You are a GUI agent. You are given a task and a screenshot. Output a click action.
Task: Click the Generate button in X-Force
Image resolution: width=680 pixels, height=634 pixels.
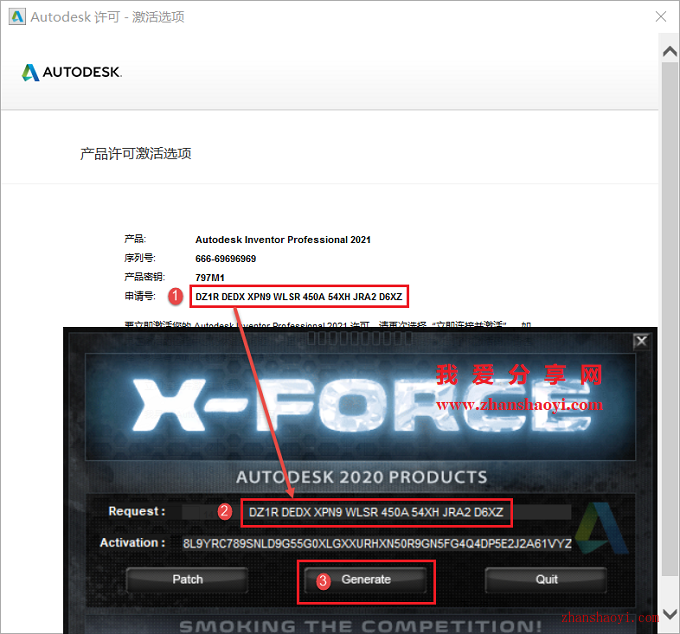366,580
